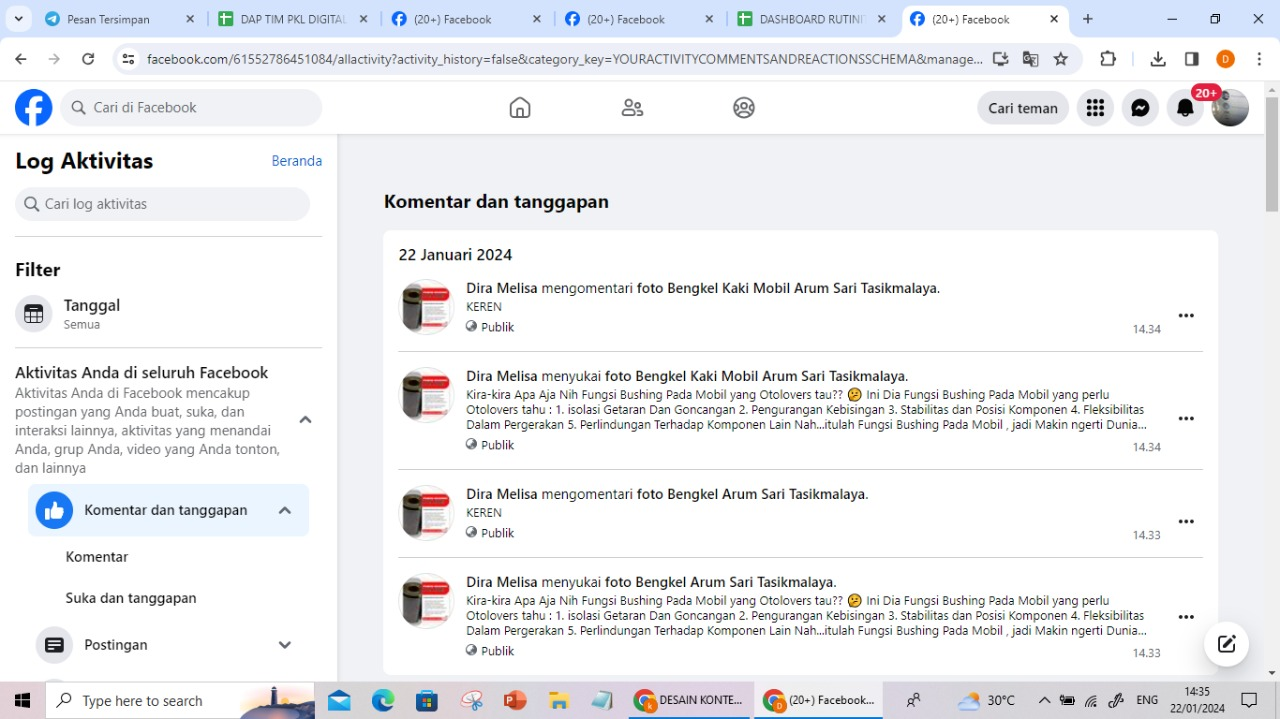Open Chrome downloads icon
The image size is (1280, 719).
pos(1158,59)
